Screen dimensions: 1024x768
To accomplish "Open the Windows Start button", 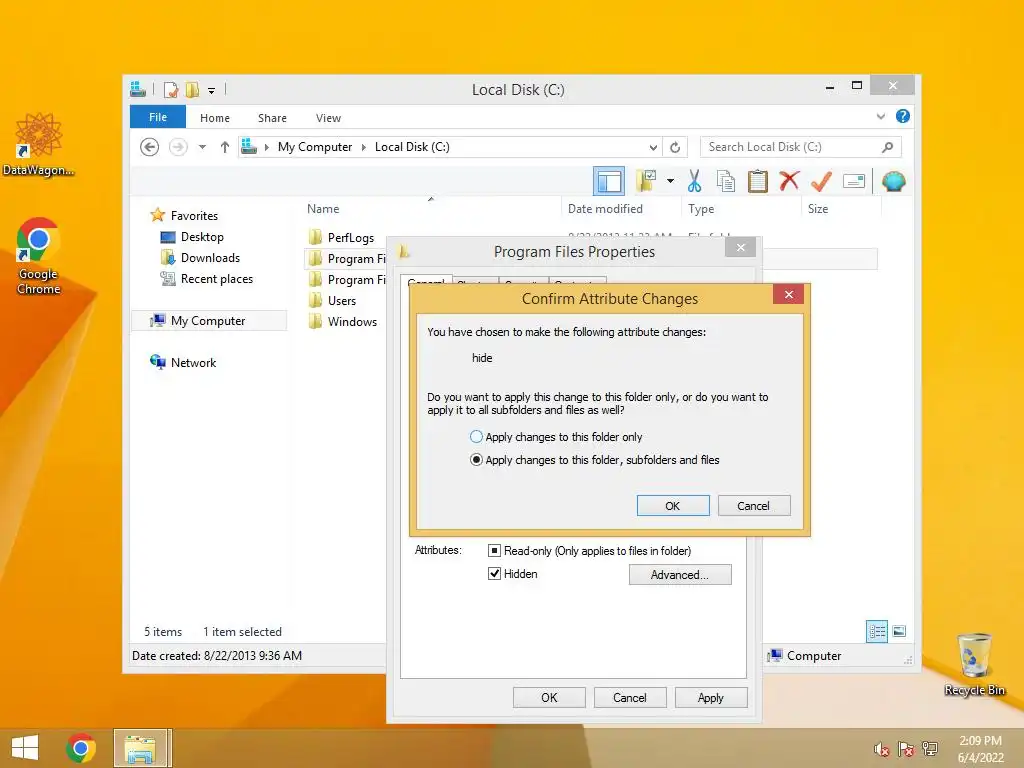I will point(25,748).
